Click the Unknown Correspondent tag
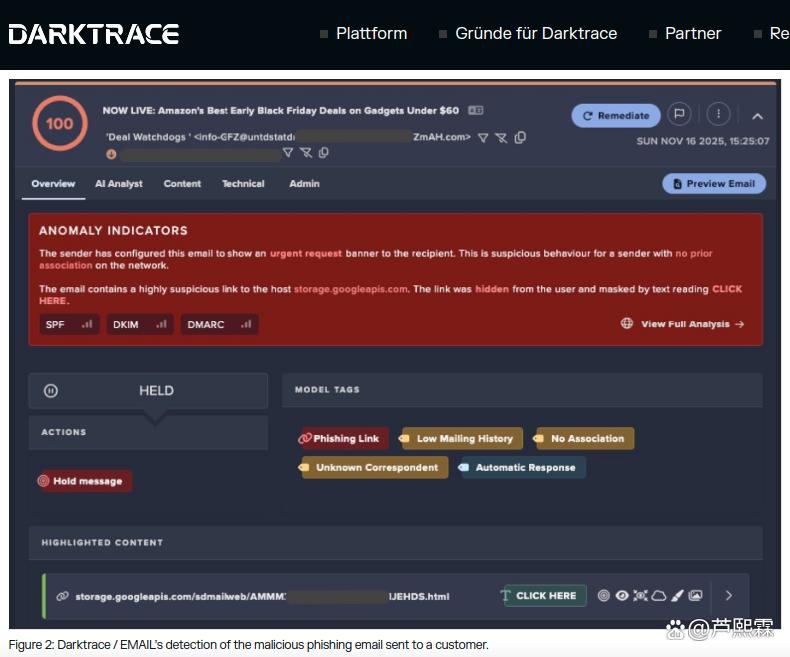The height and width of the screenshot is (657, 790). pos(373,468)
